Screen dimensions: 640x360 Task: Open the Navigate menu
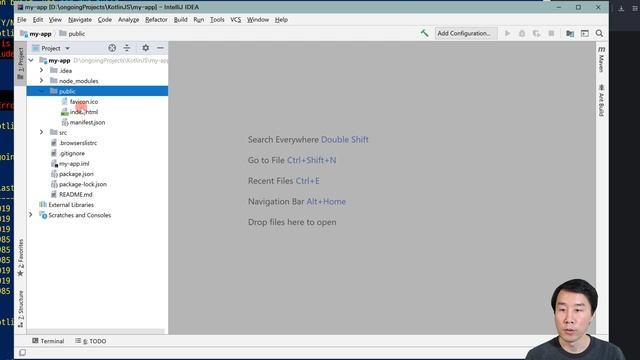80,20
